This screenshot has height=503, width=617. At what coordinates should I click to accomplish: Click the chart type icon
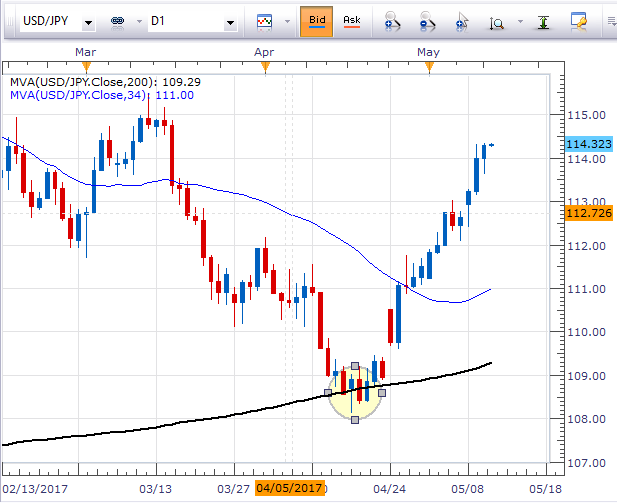[265, 21]
